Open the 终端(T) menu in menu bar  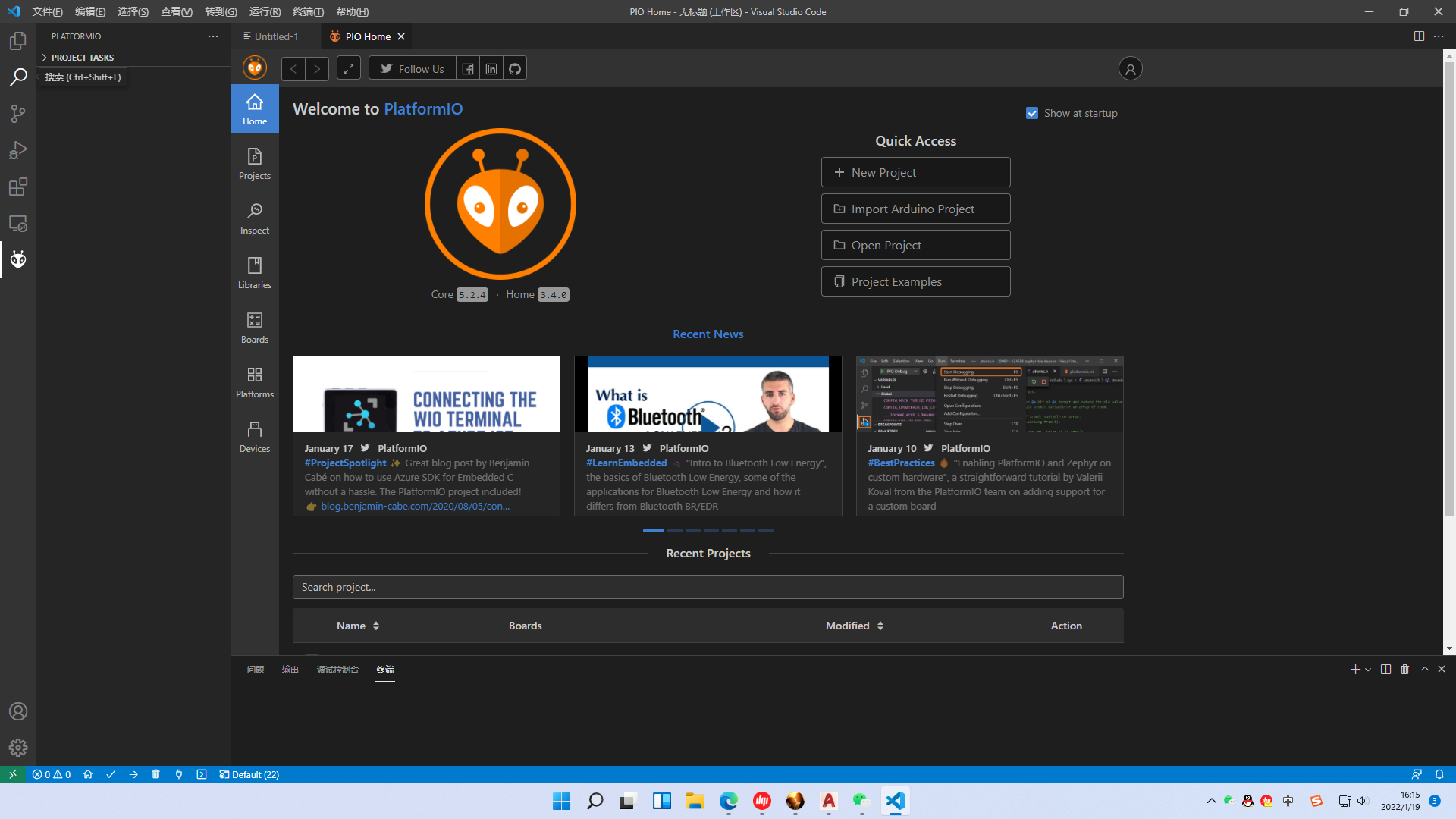(x=308, y=11)
